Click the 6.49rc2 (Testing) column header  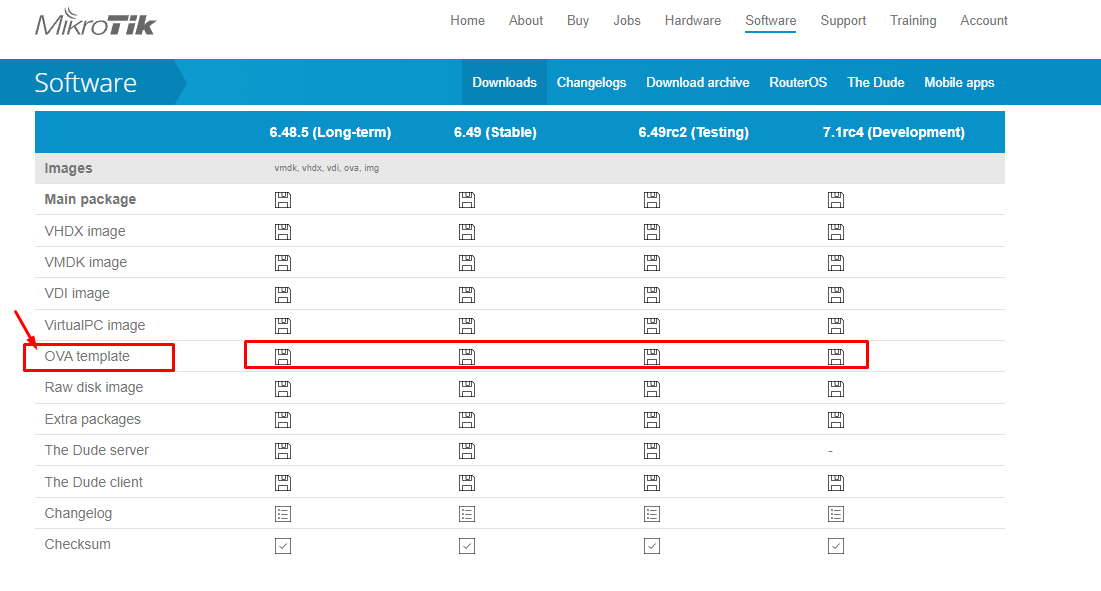click(694, 132)
